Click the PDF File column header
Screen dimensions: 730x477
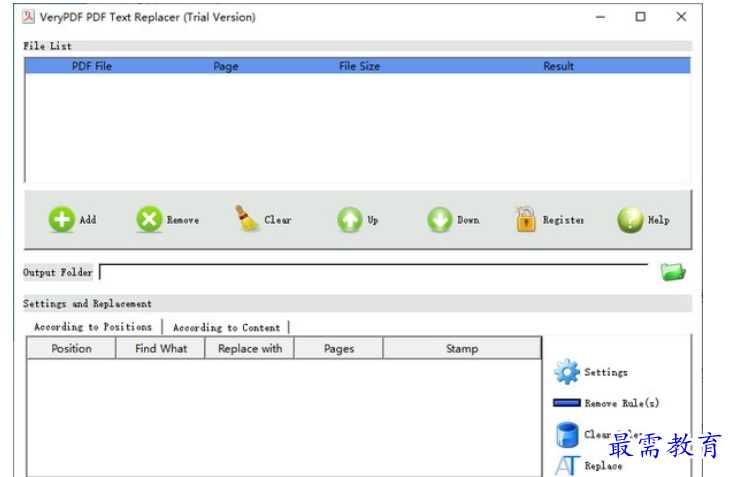92,66
